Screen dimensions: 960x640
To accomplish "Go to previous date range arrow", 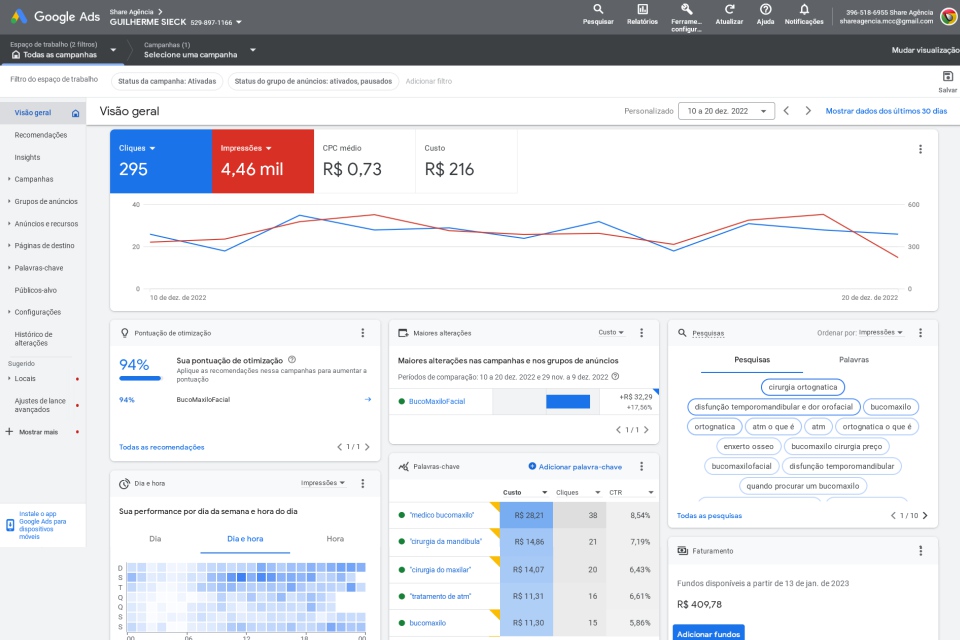I will [786, 111].
